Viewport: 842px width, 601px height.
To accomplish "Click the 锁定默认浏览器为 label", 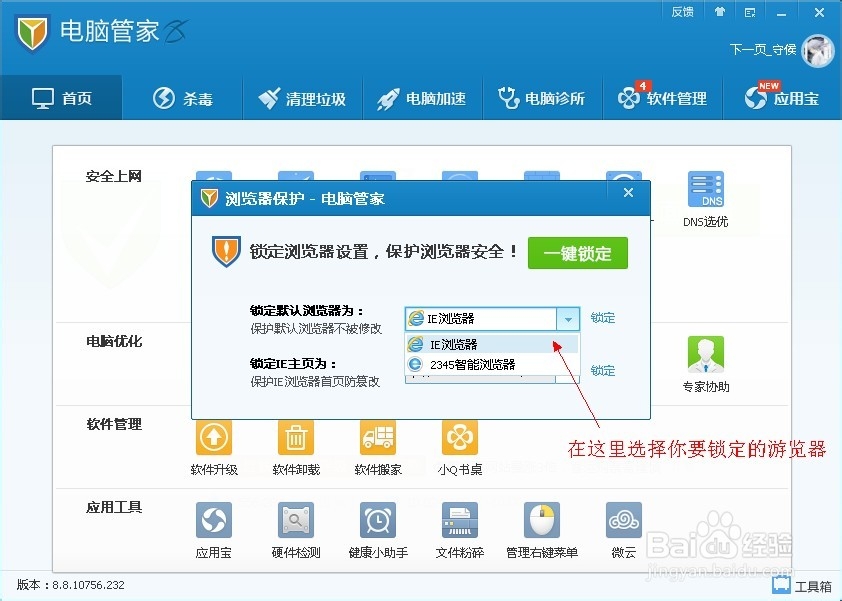I will (307, 310).
